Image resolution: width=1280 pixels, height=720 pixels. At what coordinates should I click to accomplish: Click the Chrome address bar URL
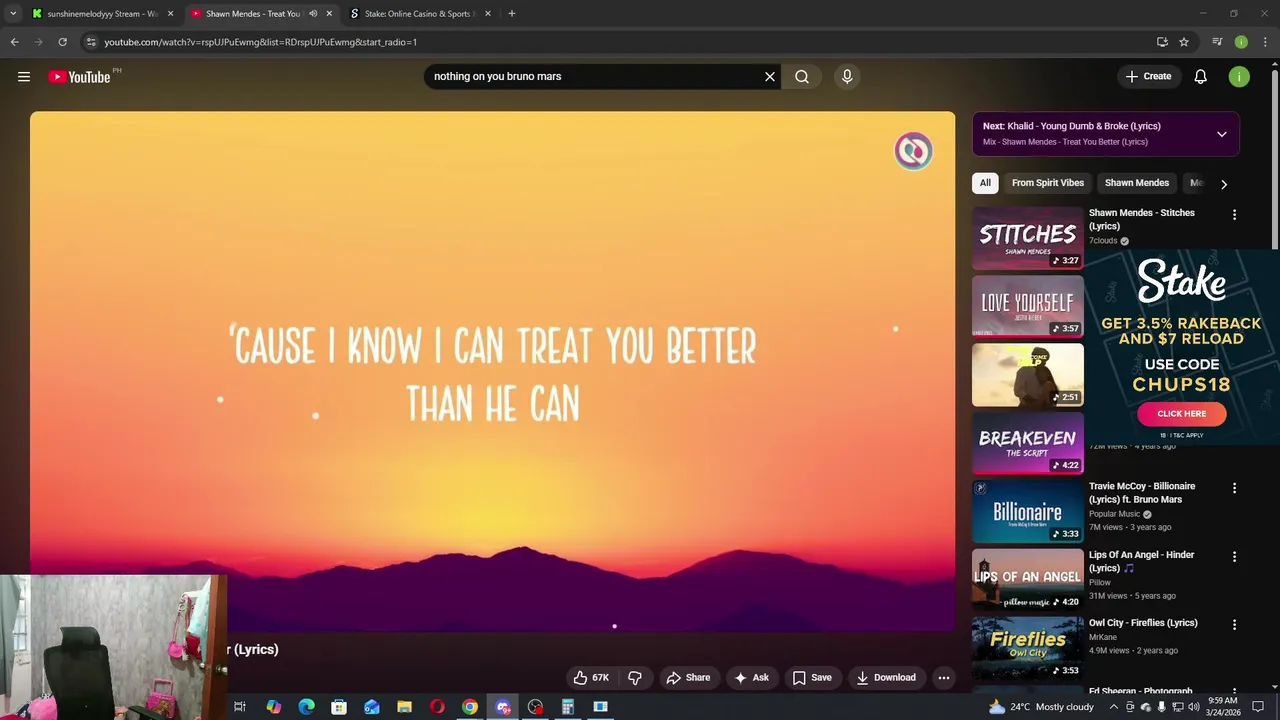(260, 42)
